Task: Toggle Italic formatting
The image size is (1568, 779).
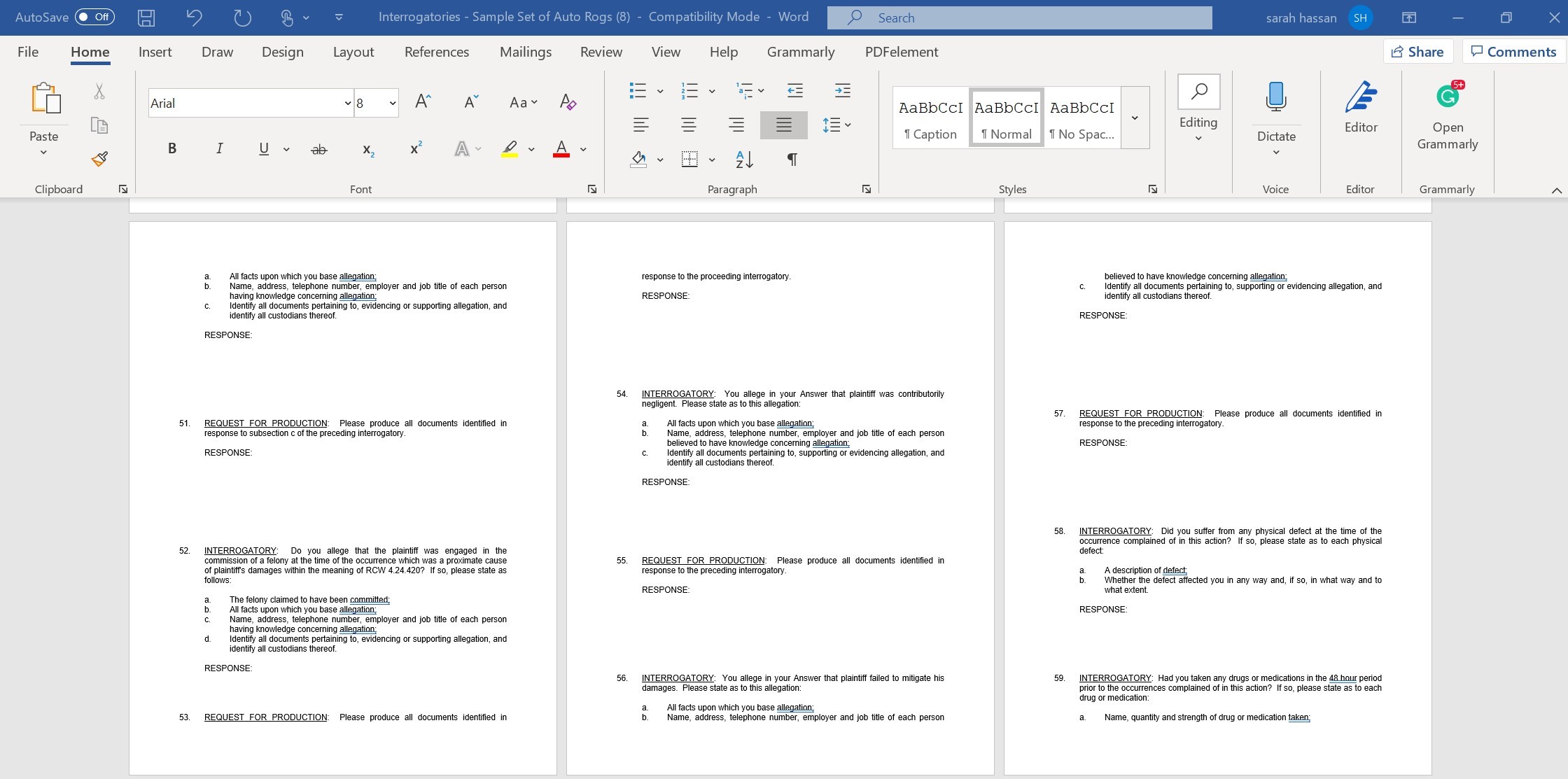Action: (219, 148)
